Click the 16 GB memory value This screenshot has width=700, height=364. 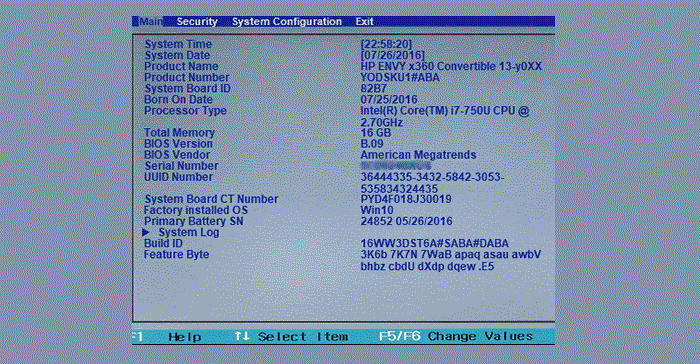(x=375, y=133)
